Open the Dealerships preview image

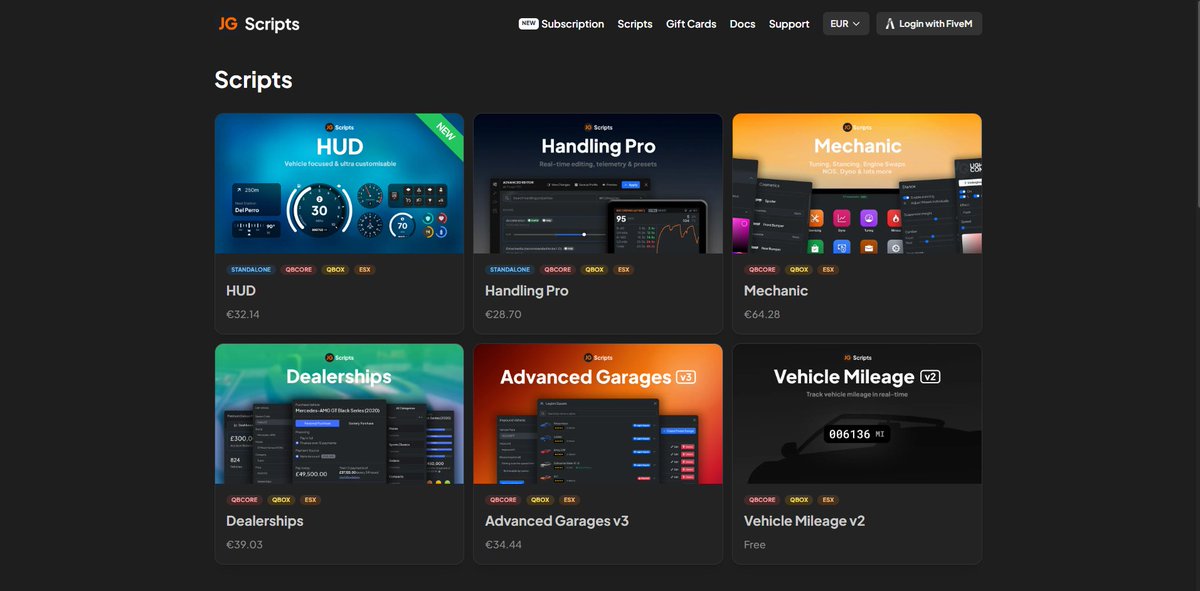[339, 414]
